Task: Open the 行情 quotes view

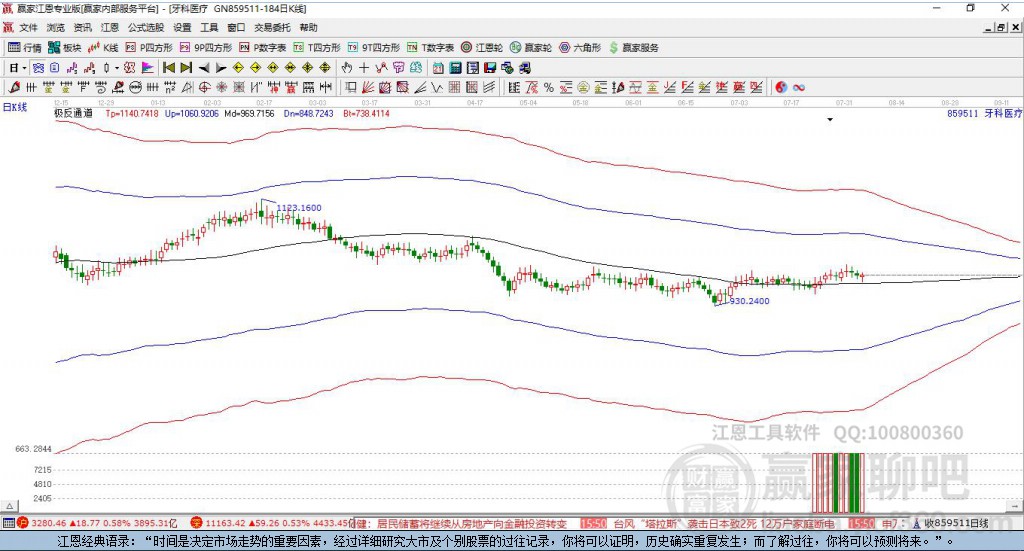Action: point(25,48)
